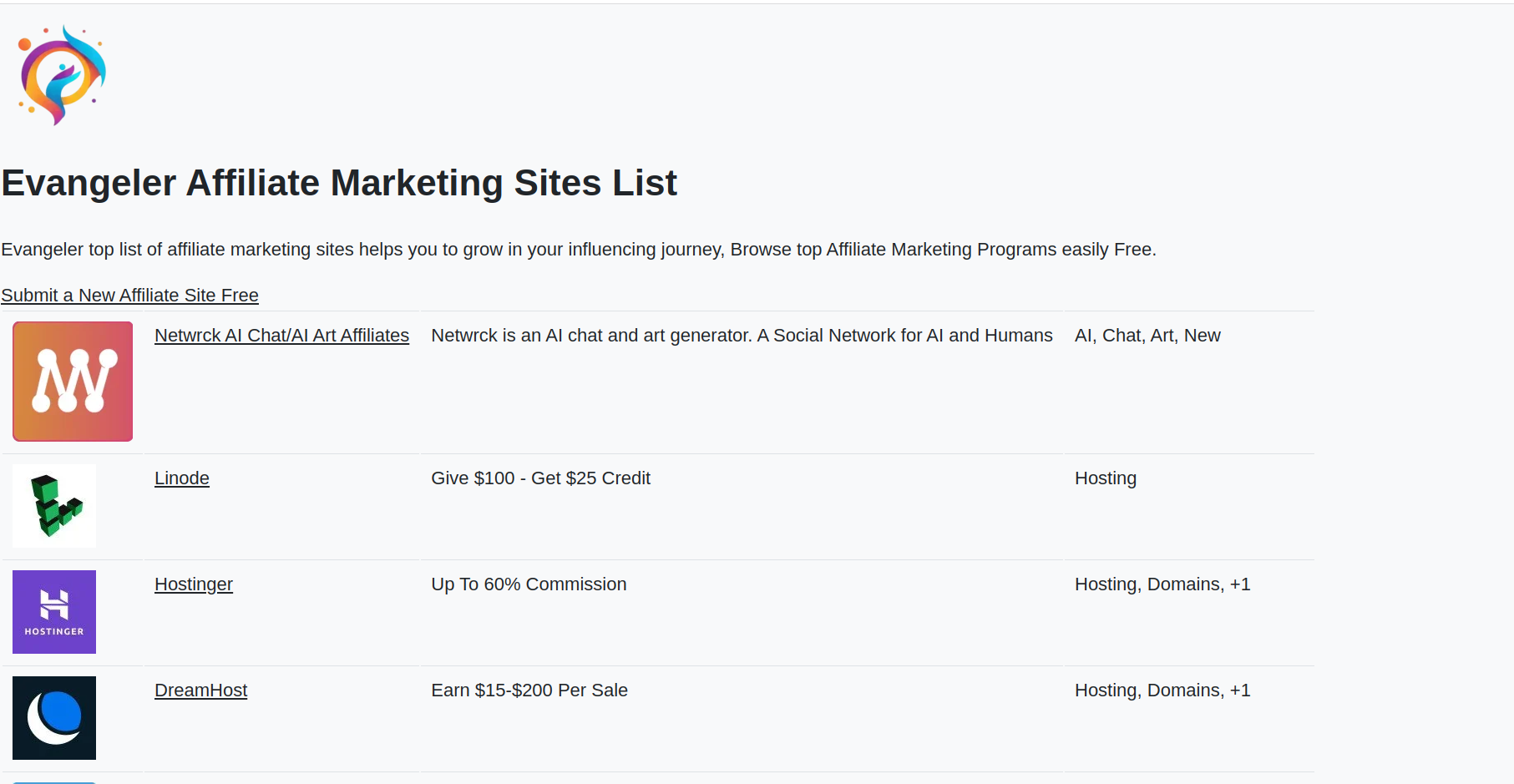Select the Netwrck description about AI chat generator
Screen dimensions: 1514x784
[742, 336]
